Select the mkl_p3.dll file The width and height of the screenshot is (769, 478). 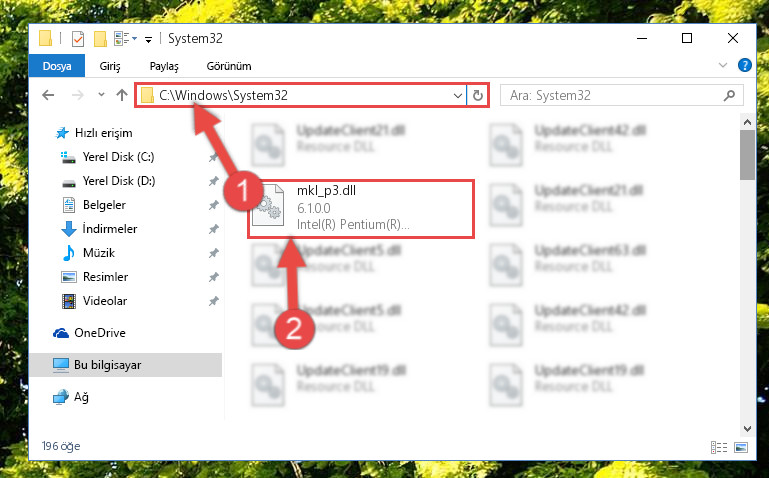361,209
